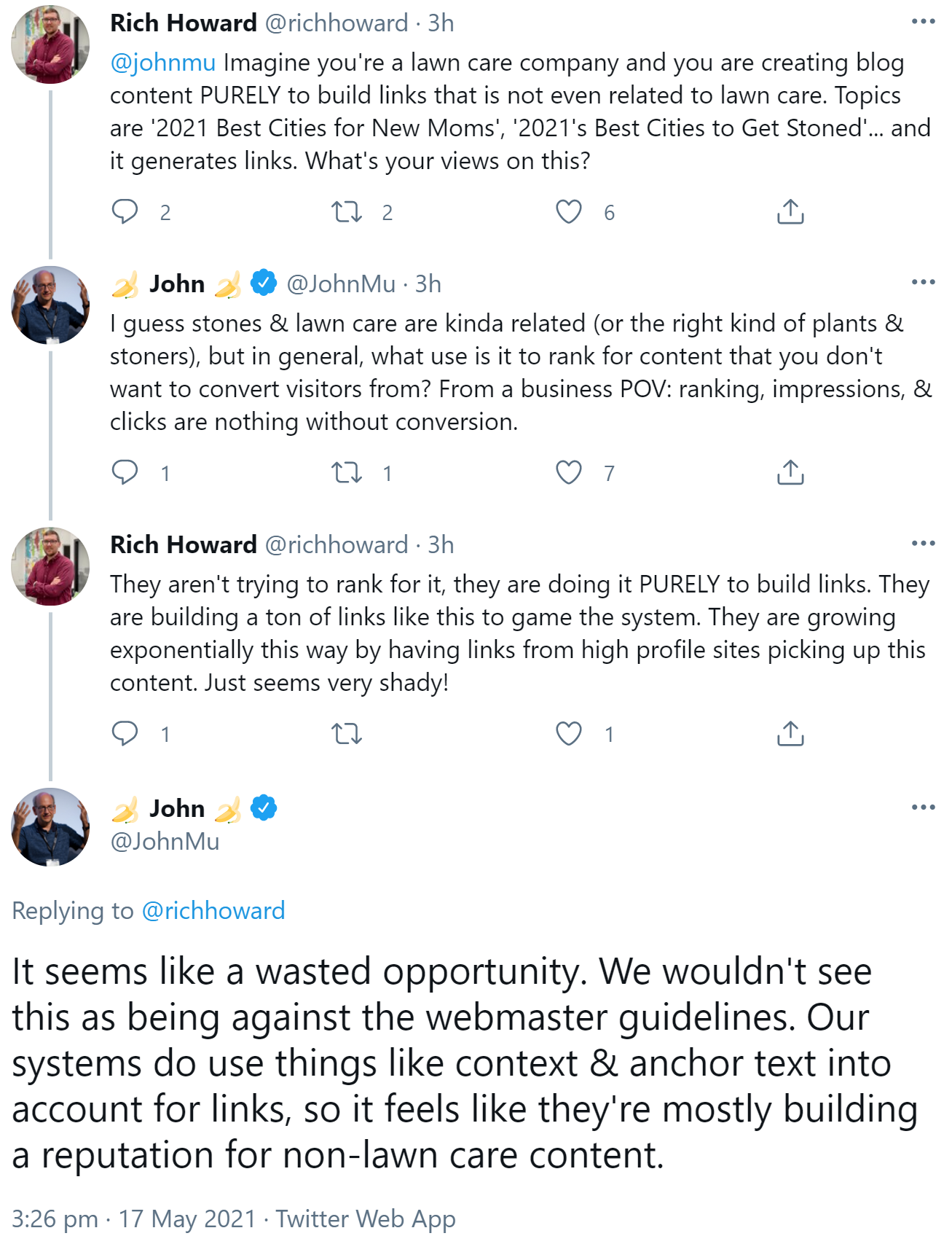The width and height of the screenshot is (952, 1244).
Task: Share John's tweet about conversion
Action: [x=790, y=472]
